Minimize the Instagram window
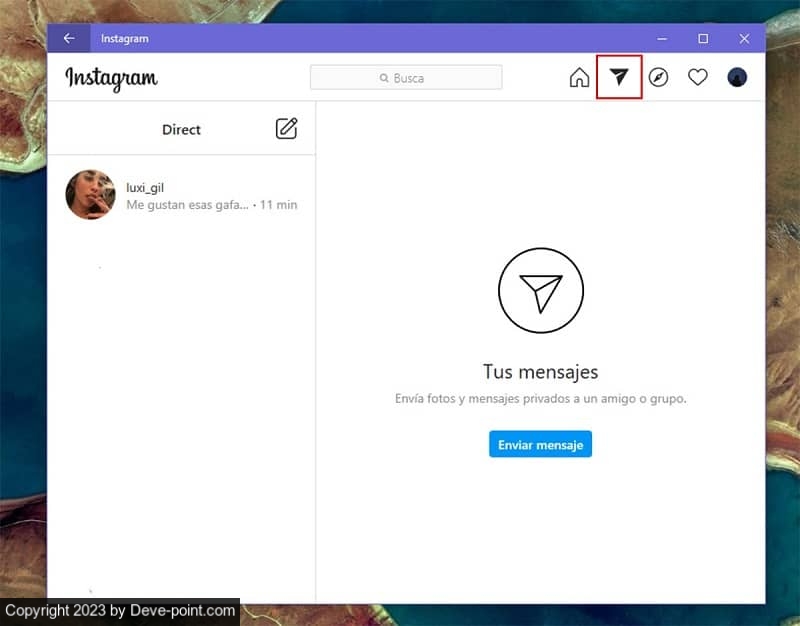This screenshot has height=626, width=800. [x=662, y=39]
